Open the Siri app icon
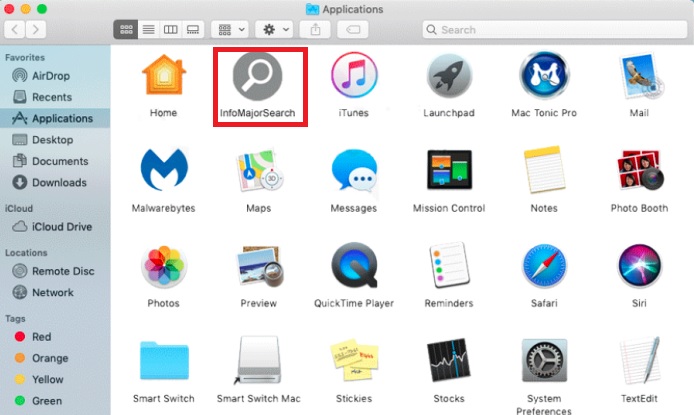Viewport: 694px width, 415px height. tap(640, 265)
